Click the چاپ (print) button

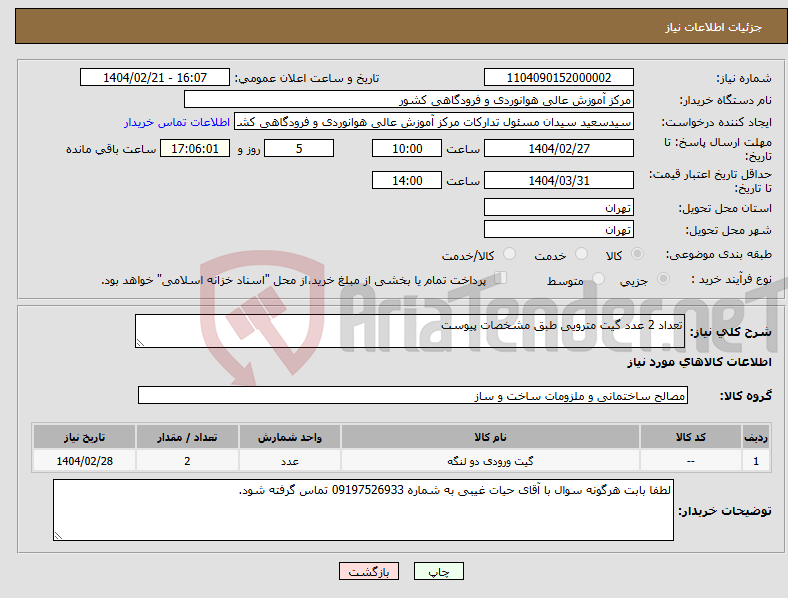(x=438, y=572)
